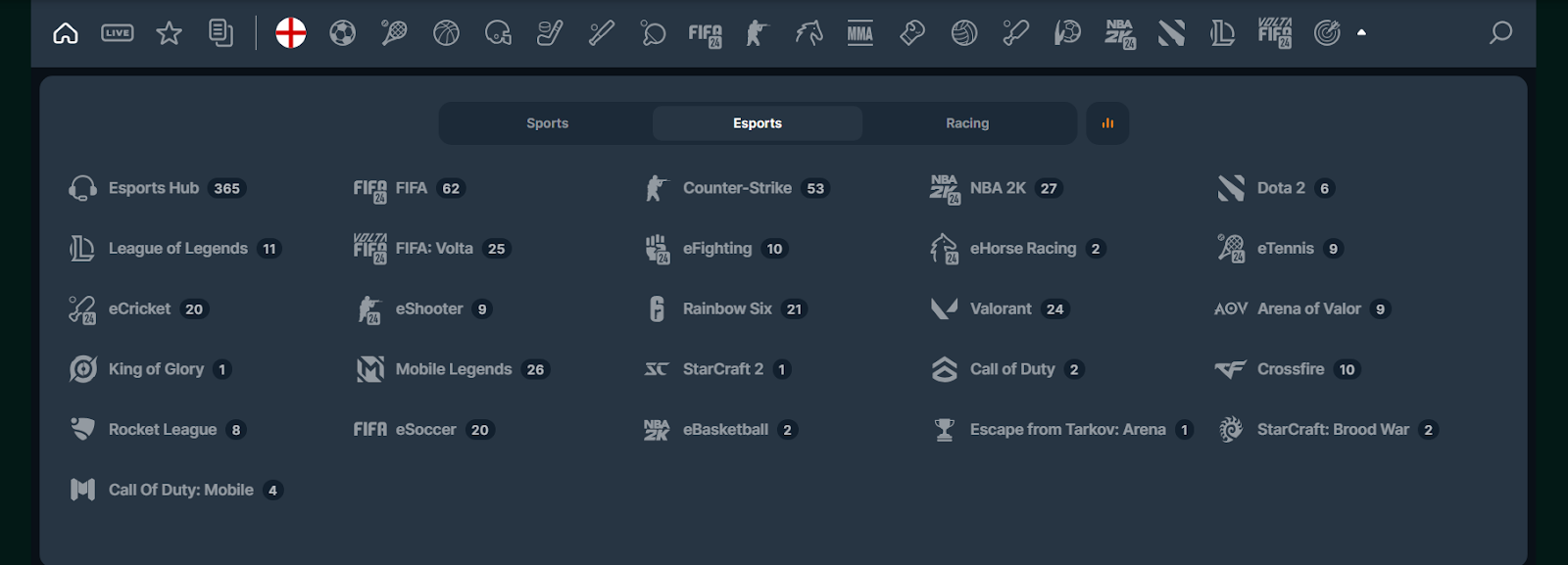Image resolution: width=1568 pixels, height=565 pixels.
Task: Open eHorse Racing category
Action: pos(1018,249)
